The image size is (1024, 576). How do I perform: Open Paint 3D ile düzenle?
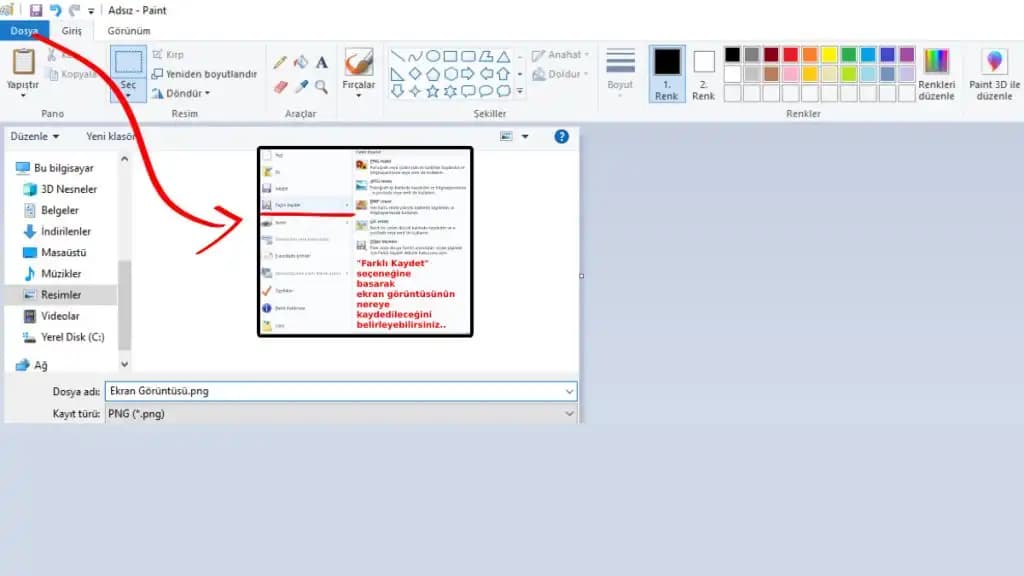coord(995,75)
